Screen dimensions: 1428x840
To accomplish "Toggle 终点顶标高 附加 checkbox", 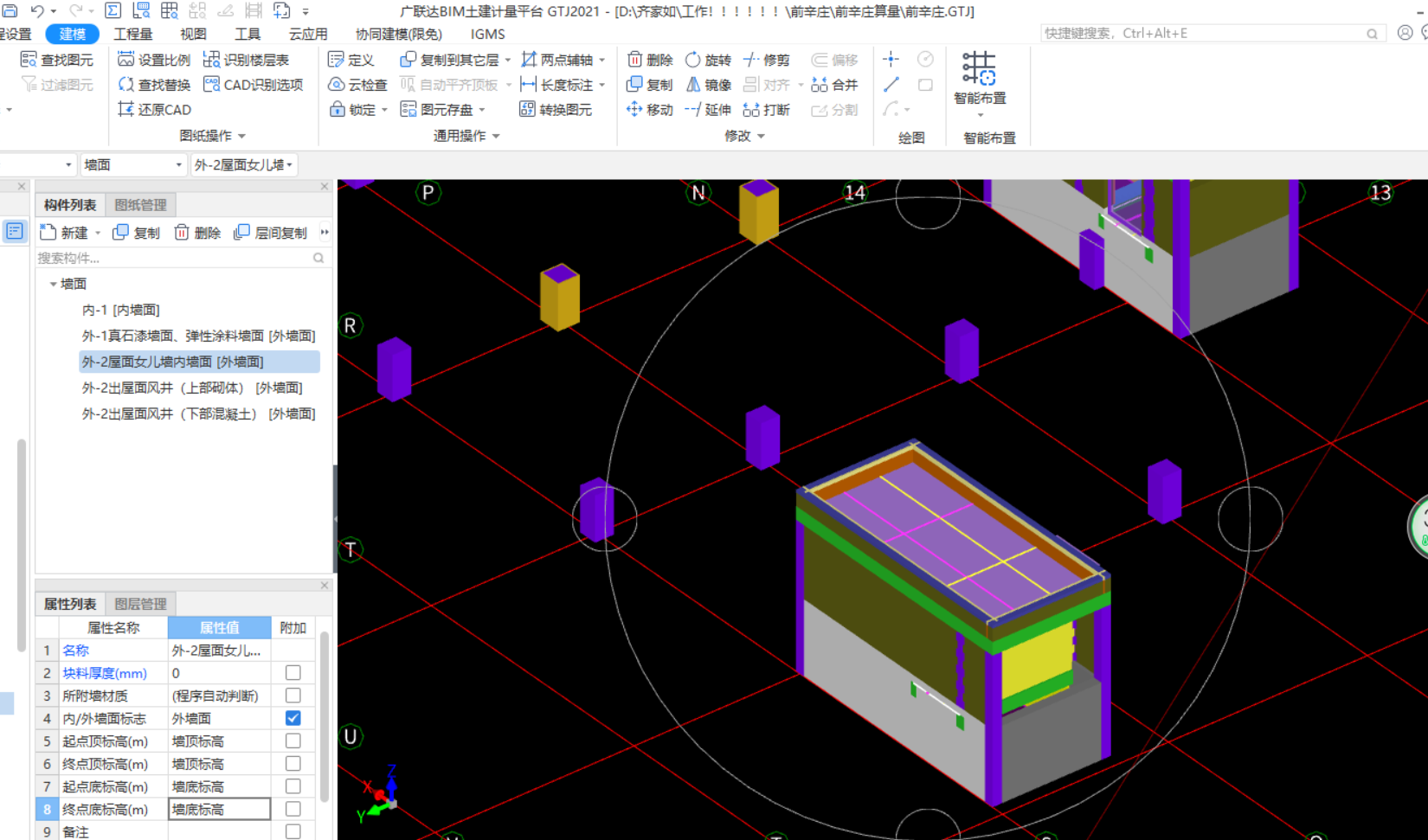I will (x=293, y=764).
